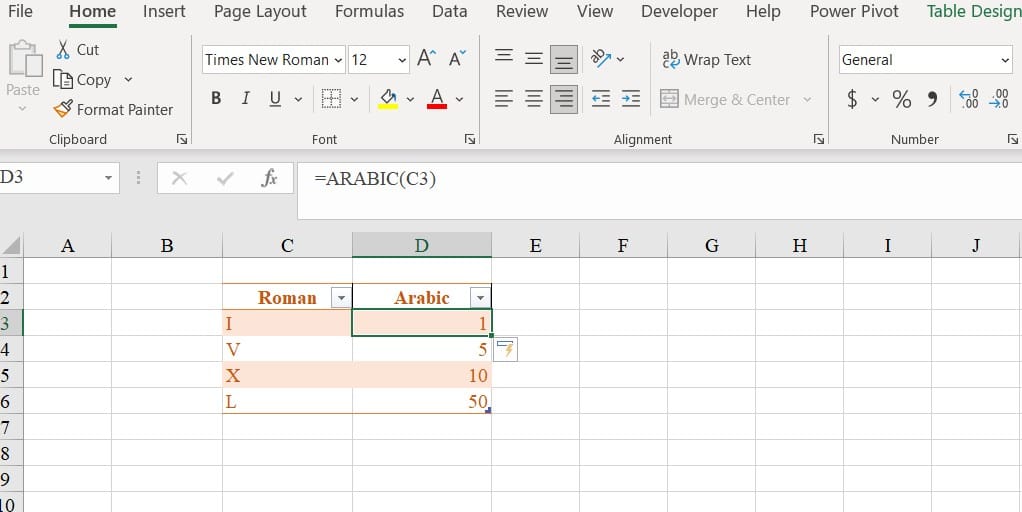Toggle Wrap Text option
This screenshot has width=1022, height=512.
[706, 59]
